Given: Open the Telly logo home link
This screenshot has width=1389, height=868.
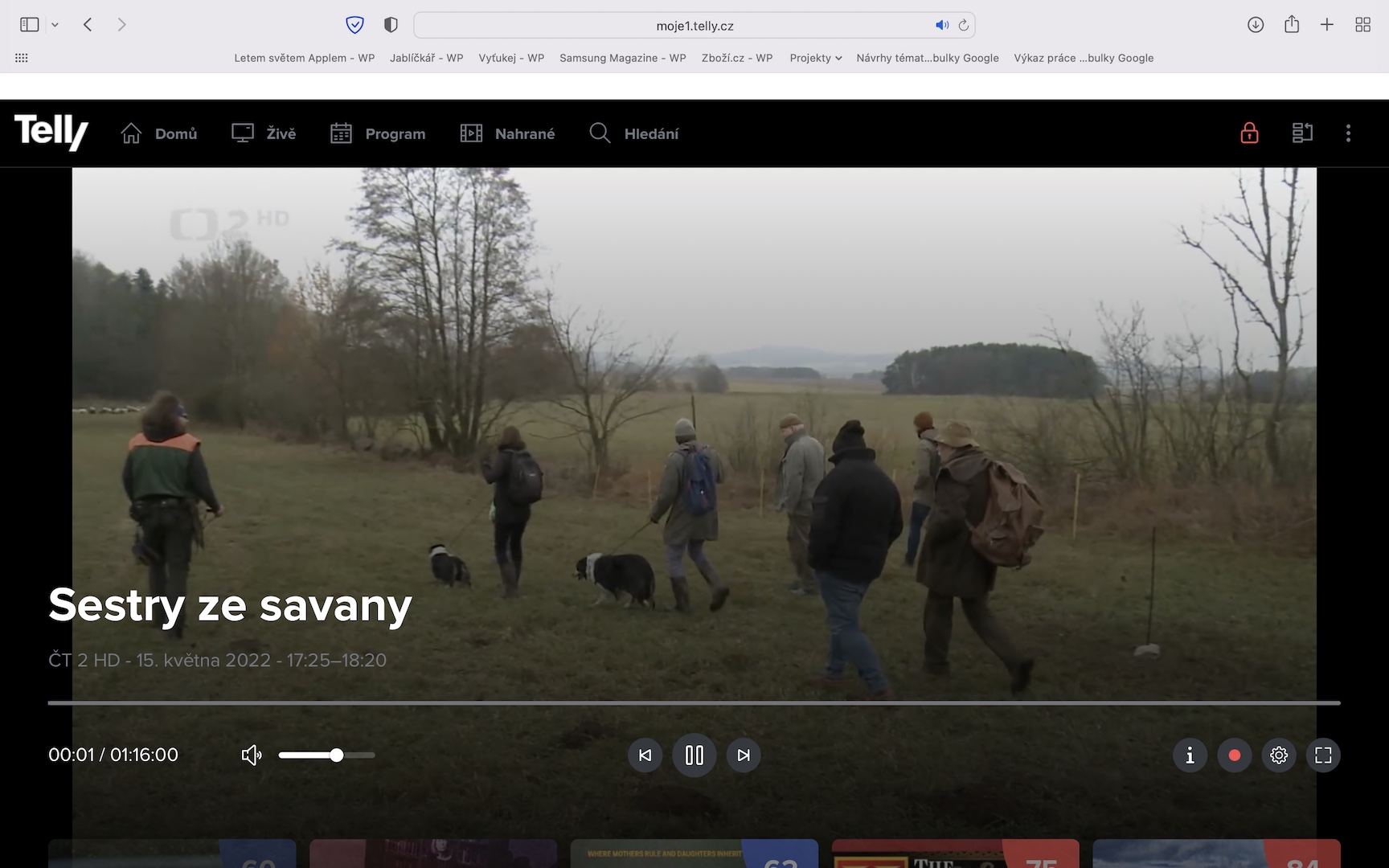Looking at the screenshot, I should (51, 132).
